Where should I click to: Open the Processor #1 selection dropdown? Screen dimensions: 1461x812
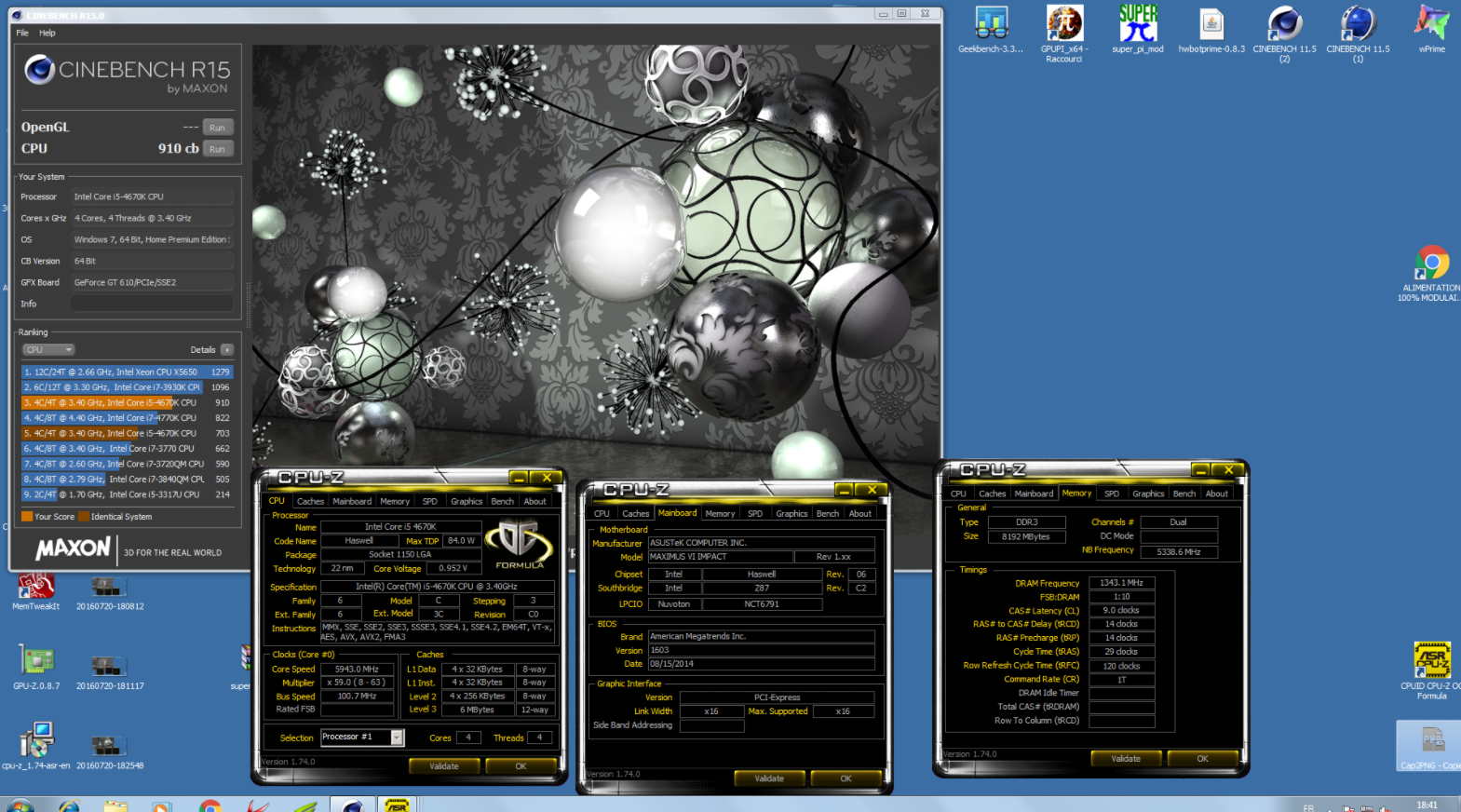[362, 738]
